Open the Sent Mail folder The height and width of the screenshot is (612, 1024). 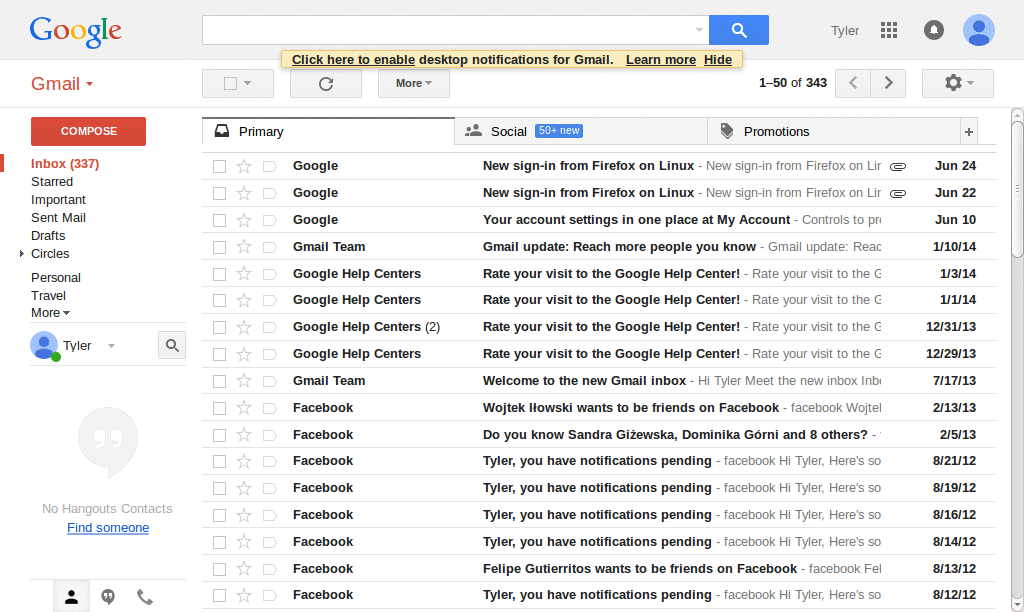pos(58,217)
